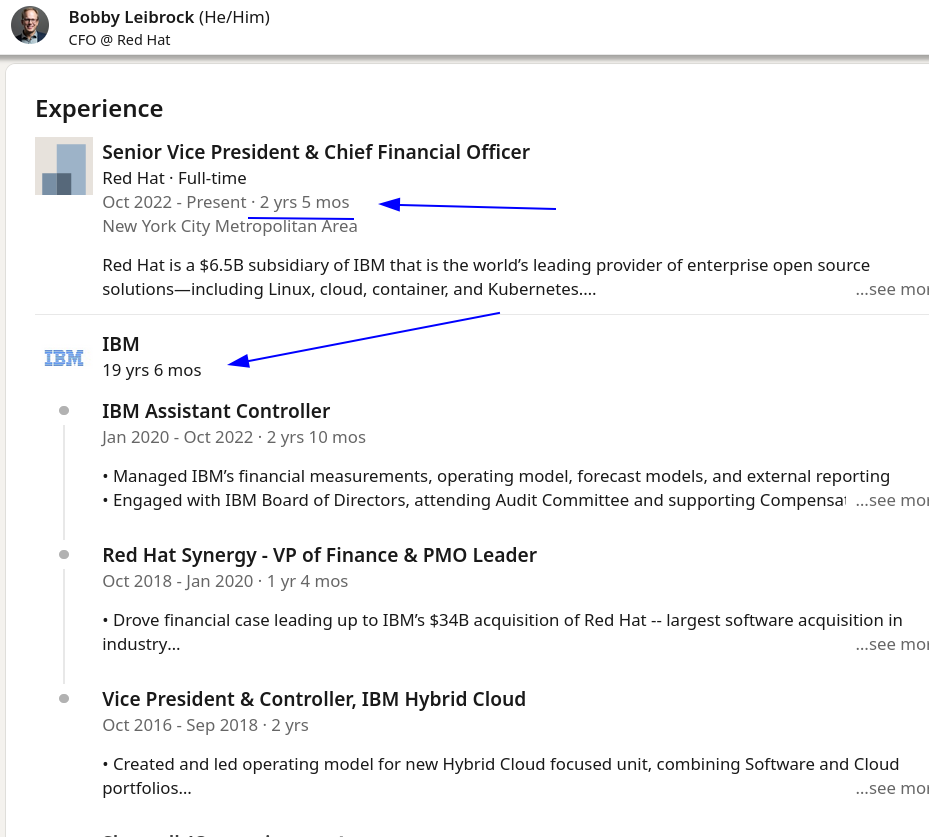
Task: Click Red Hat Synergy - VP of Finance title
Action: pos(319,555)
